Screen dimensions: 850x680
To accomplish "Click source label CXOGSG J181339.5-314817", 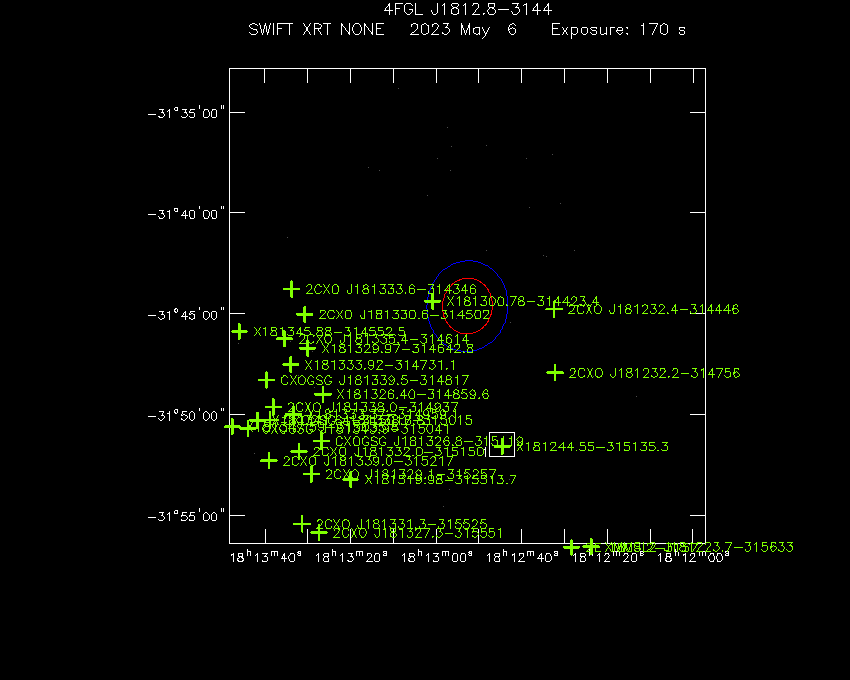I will (x=375, y=380).
